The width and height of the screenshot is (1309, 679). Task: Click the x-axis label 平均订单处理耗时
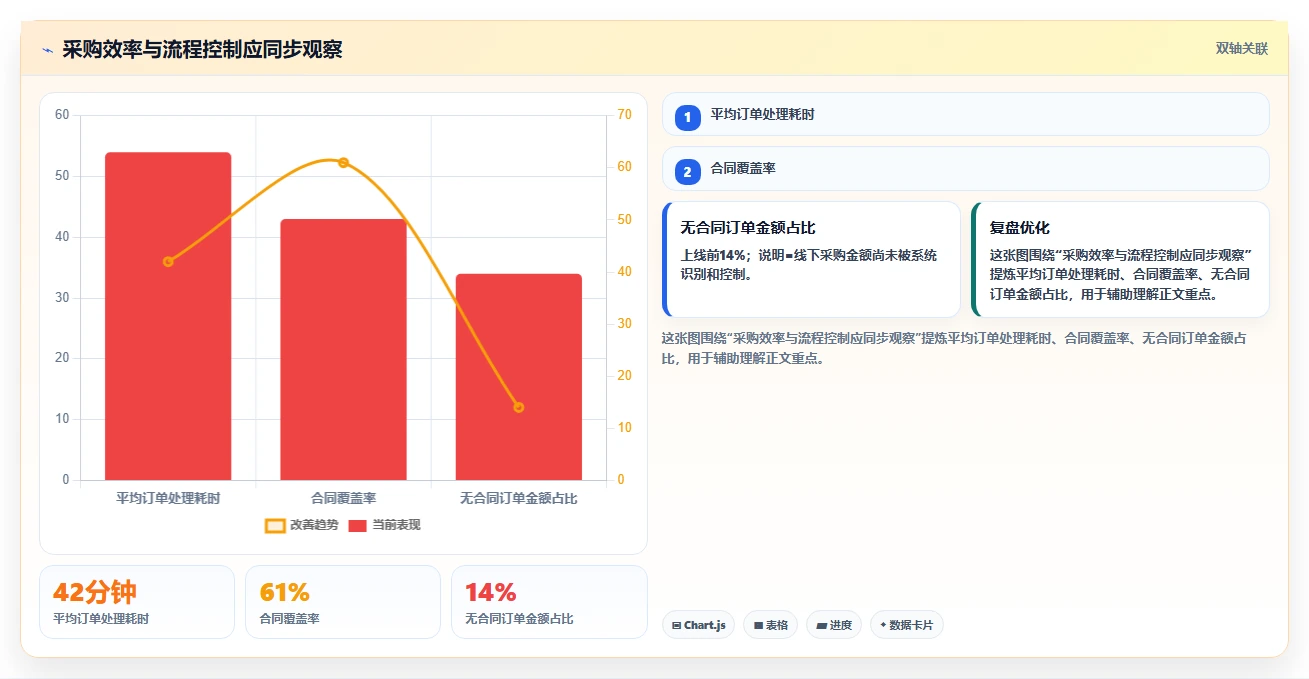pyautogui.click(x=168, y=498)
